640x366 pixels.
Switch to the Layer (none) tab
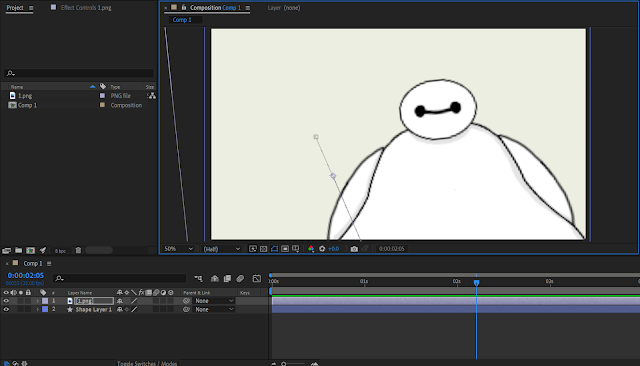coord(284,7)
